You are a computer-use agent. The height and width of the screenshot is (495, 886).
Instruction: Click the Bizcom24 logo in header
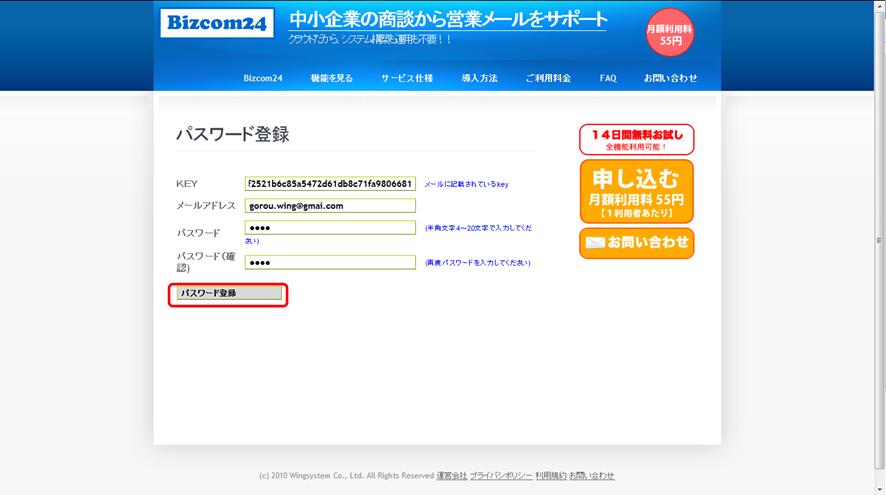pos(216,22)
